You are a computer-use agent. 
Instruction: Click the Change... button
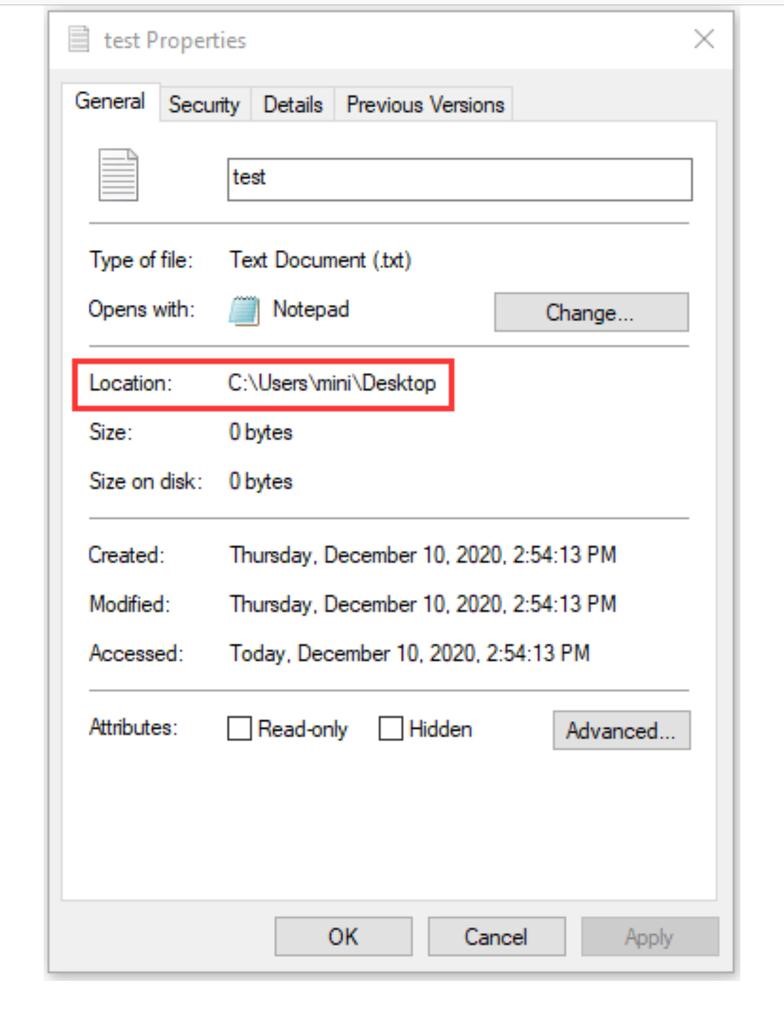point(591,312)
